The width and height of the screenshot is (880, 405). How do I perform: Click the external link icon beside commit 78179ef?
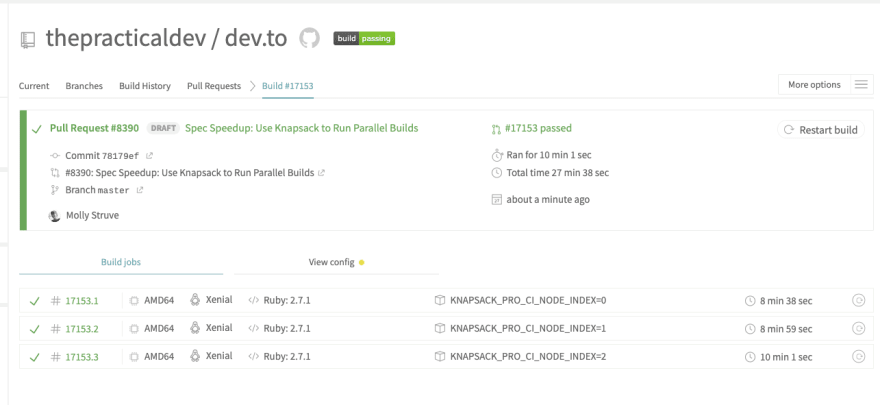[149, 156]
